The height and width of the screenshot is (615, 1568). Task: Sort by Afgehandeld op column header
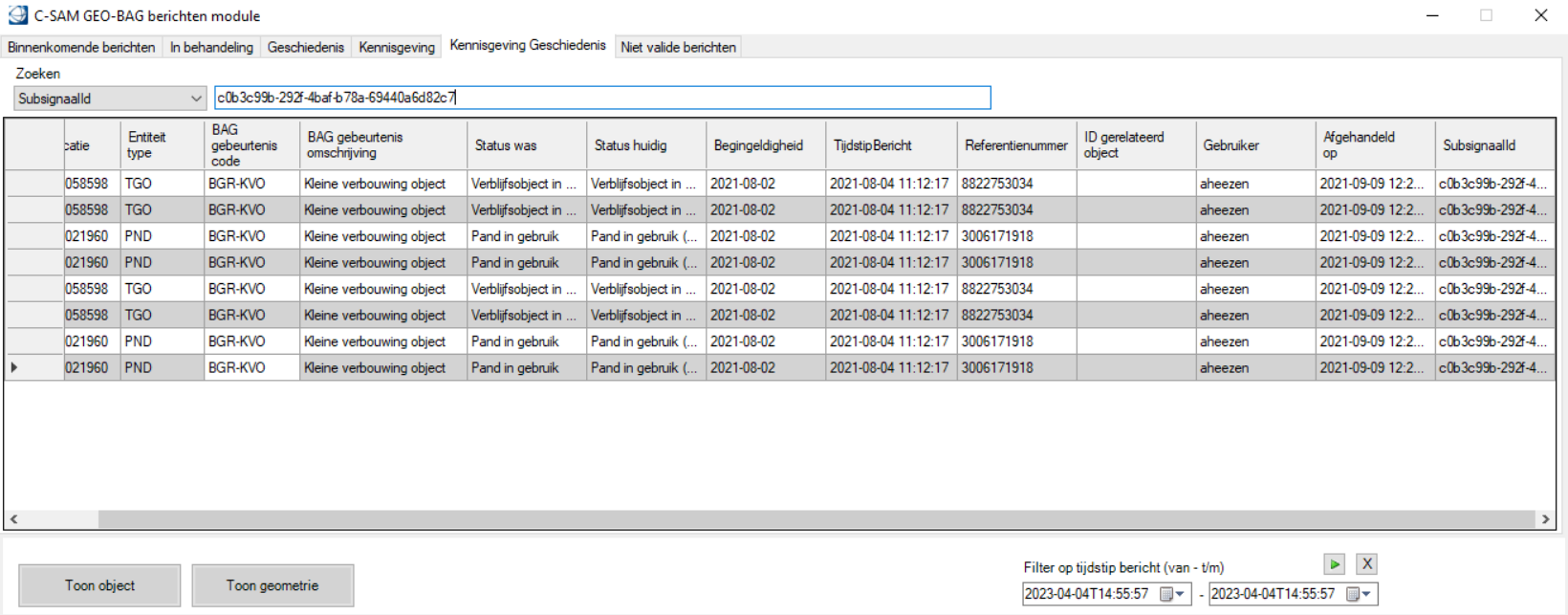coord(1375,144)
